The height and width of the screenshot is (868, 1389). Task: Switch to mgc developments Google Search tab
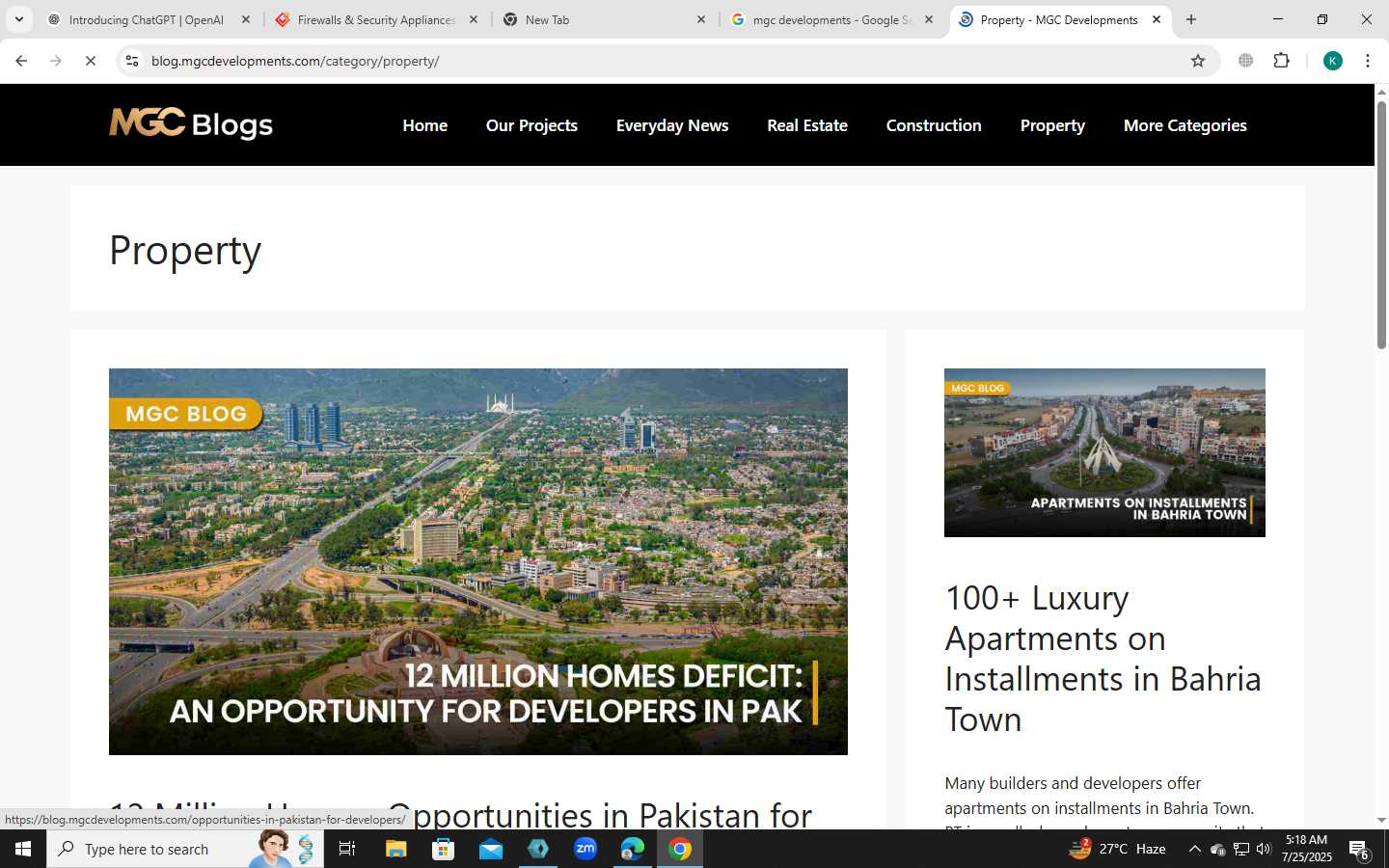(x=830, y=19)
